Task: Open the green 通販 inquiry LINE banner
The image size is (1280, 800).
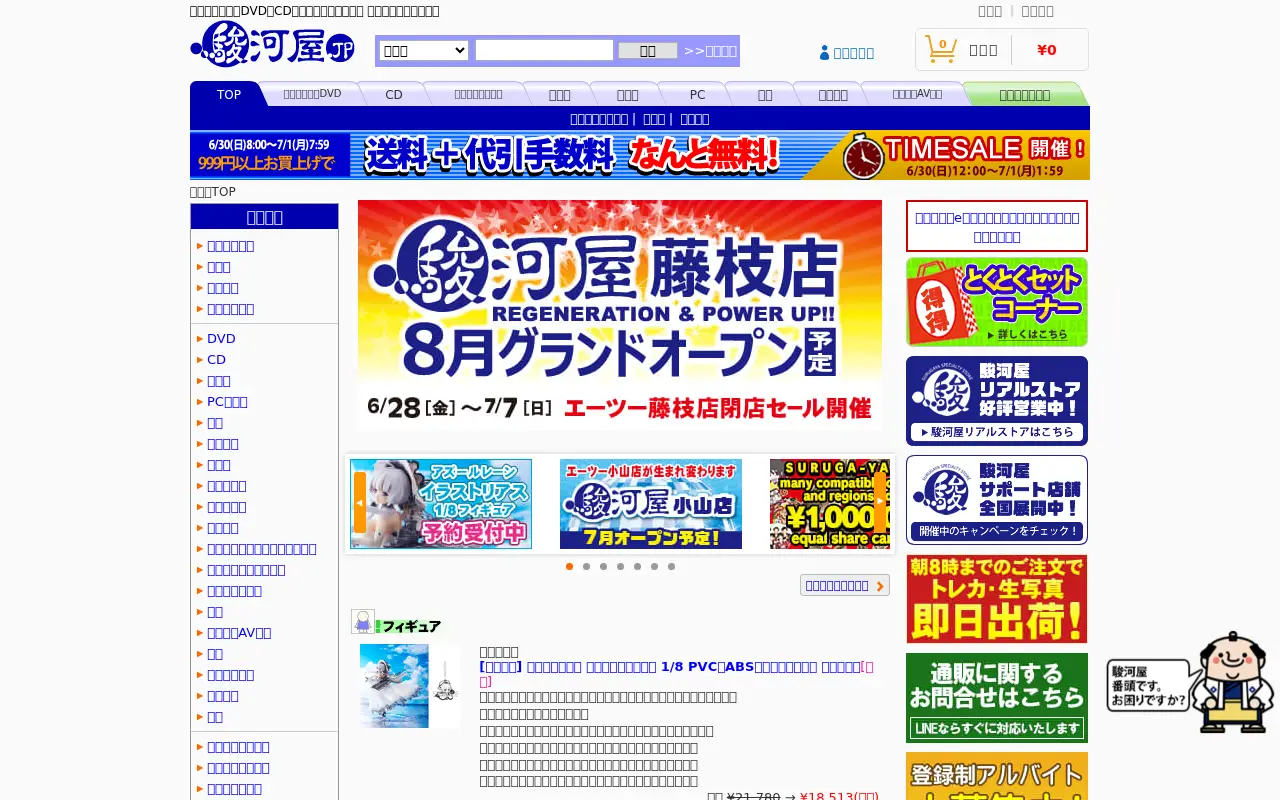Action: 997,698
